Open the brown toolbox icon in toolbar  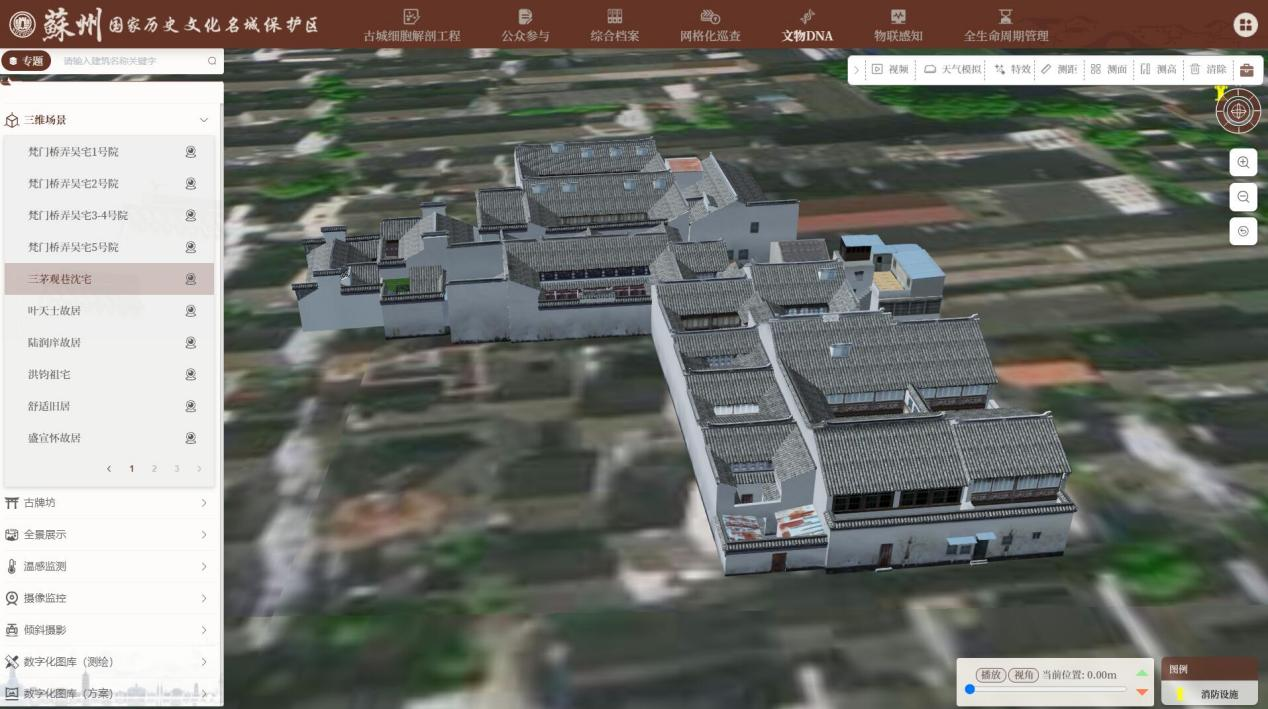(x=1246, y=70)
